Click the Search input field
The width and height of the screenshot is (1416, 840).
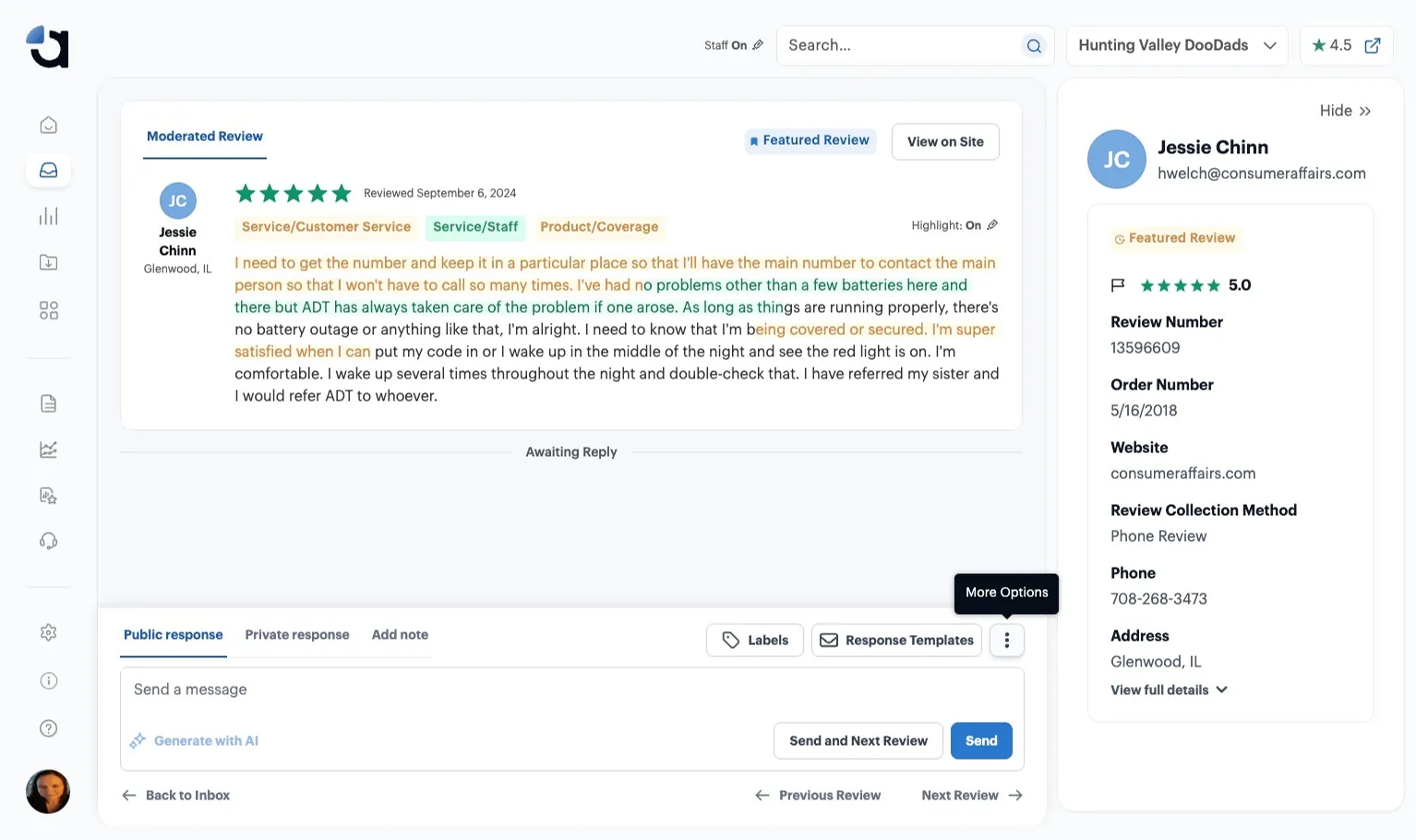tap(901, 45)
